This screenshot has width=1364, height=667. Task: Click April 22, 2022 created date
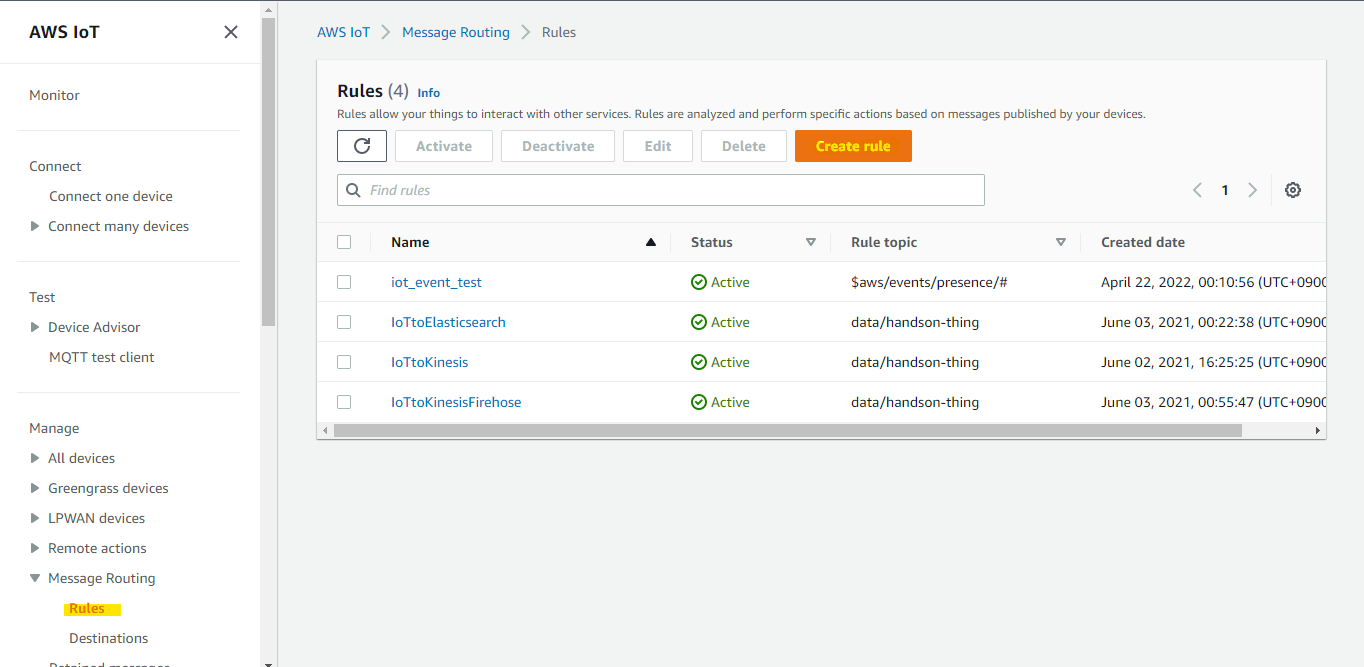(1213, 282)
